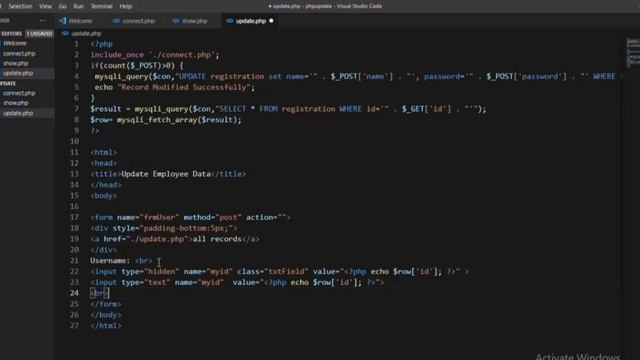Click the 1 UNSAVED badge
The height and width of the screenshot is (360, 640).
[x=40, y=33]
